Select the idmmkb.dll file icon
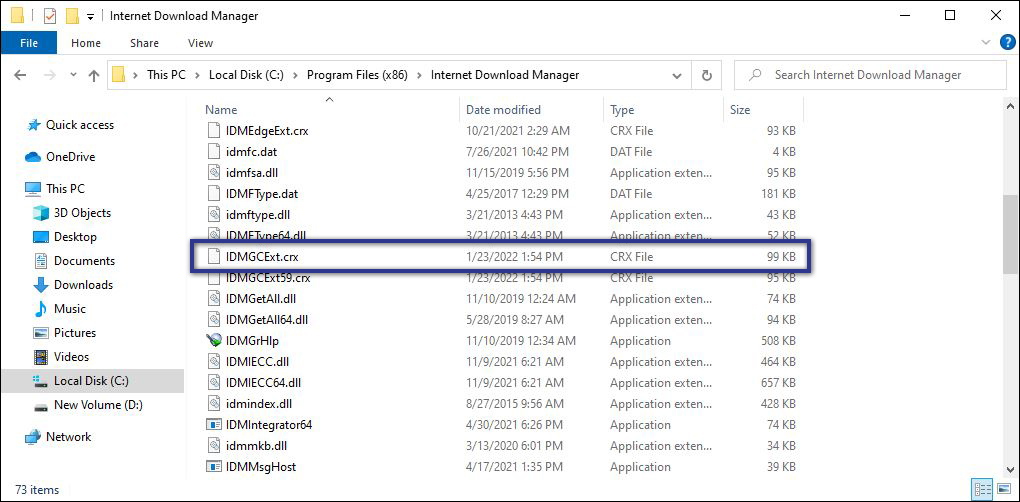The image size is (1020, 502). point(214,446)
